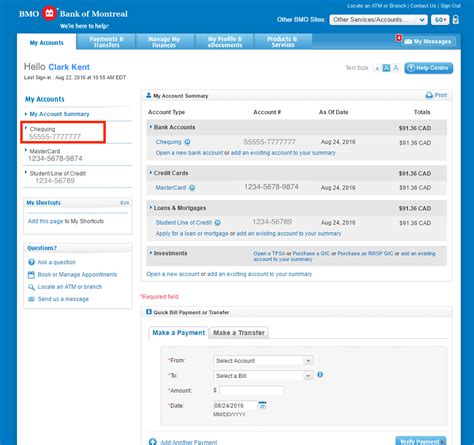Click the Sign Out link

pos(450,6)
